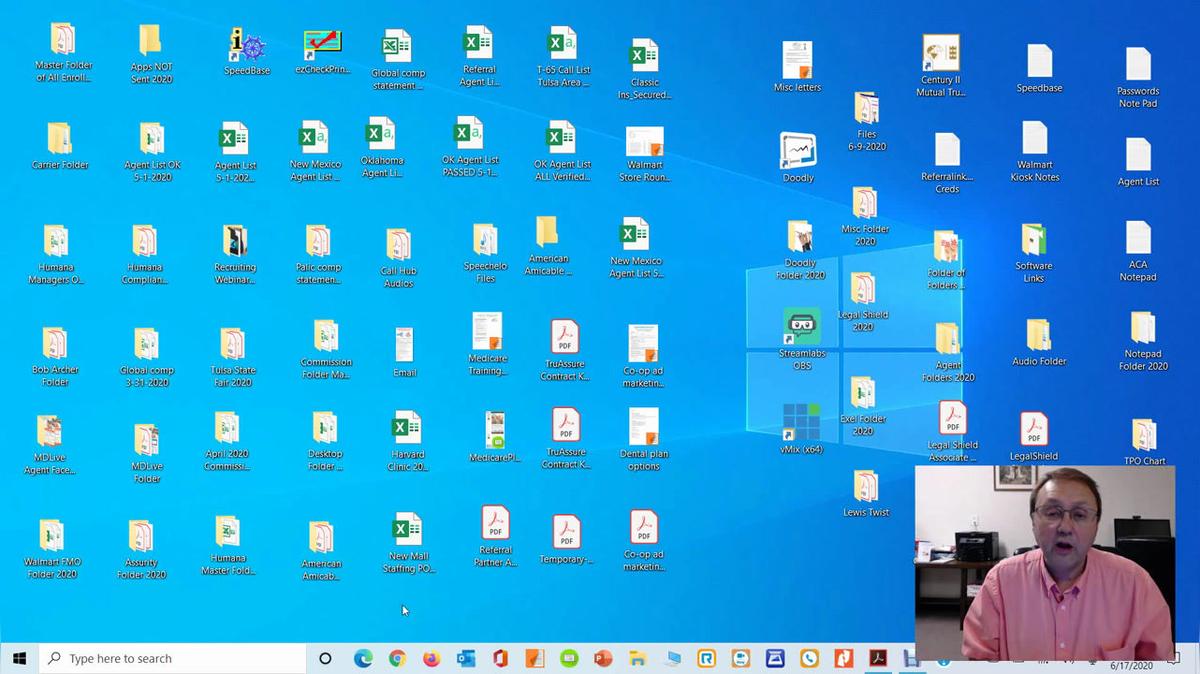Open Cortana from the taskbar circle
Screen dimensions: 1200x674
click(325, 658)
